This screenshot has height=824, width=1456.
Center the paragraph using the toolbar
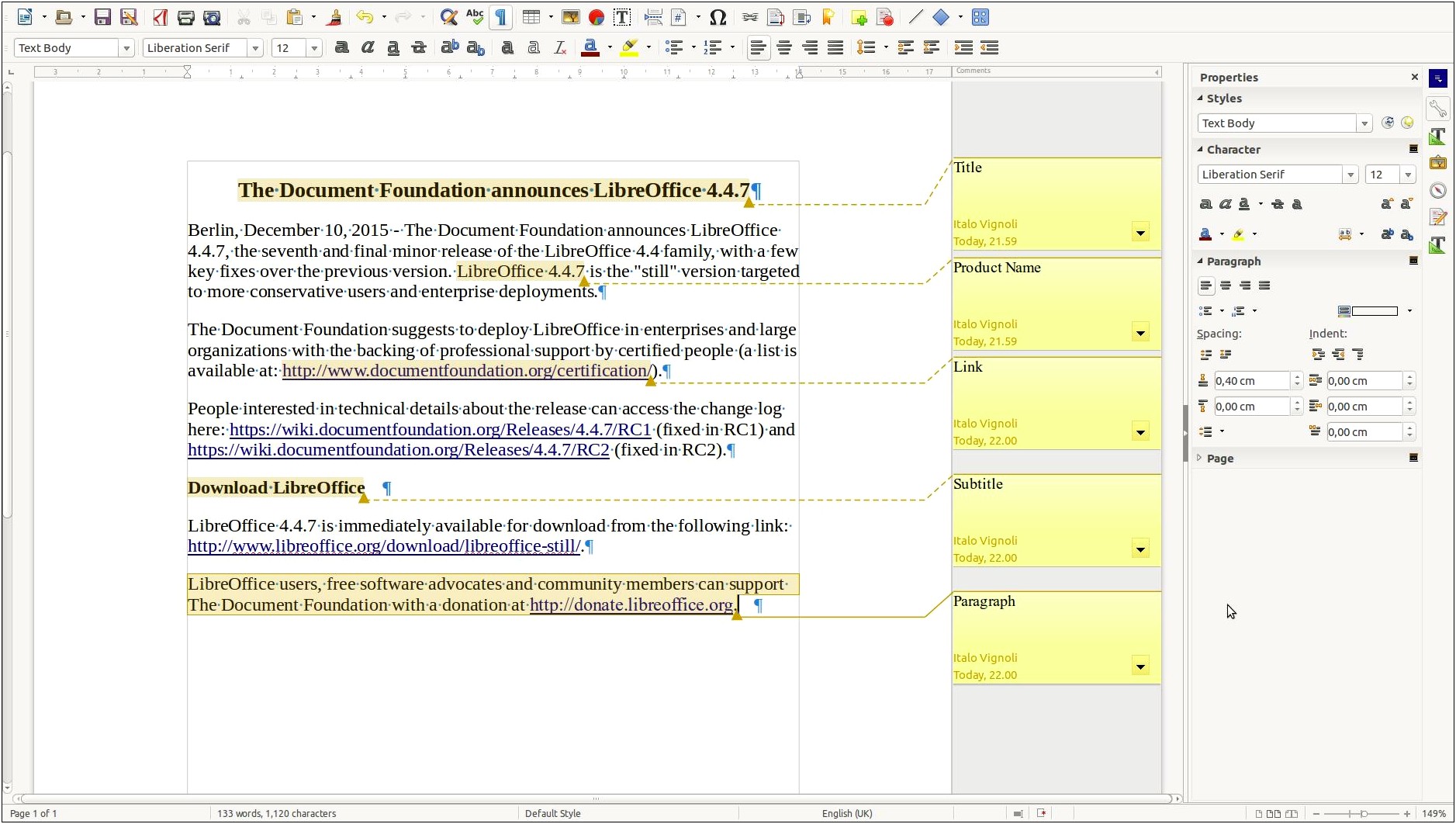pyautogui.click(x=784, y=48)
